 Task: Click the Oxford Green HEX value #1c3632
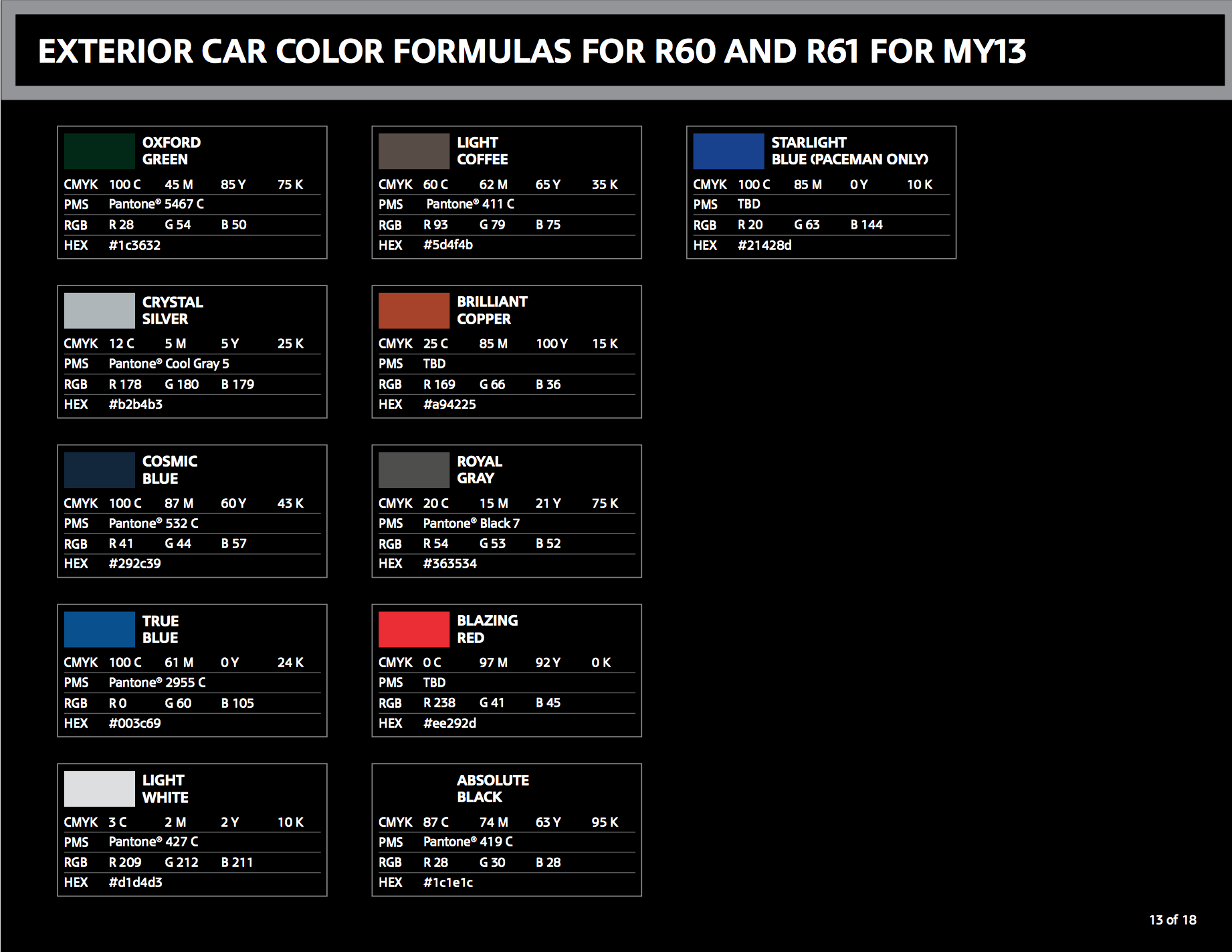click(x=134, y=245)
